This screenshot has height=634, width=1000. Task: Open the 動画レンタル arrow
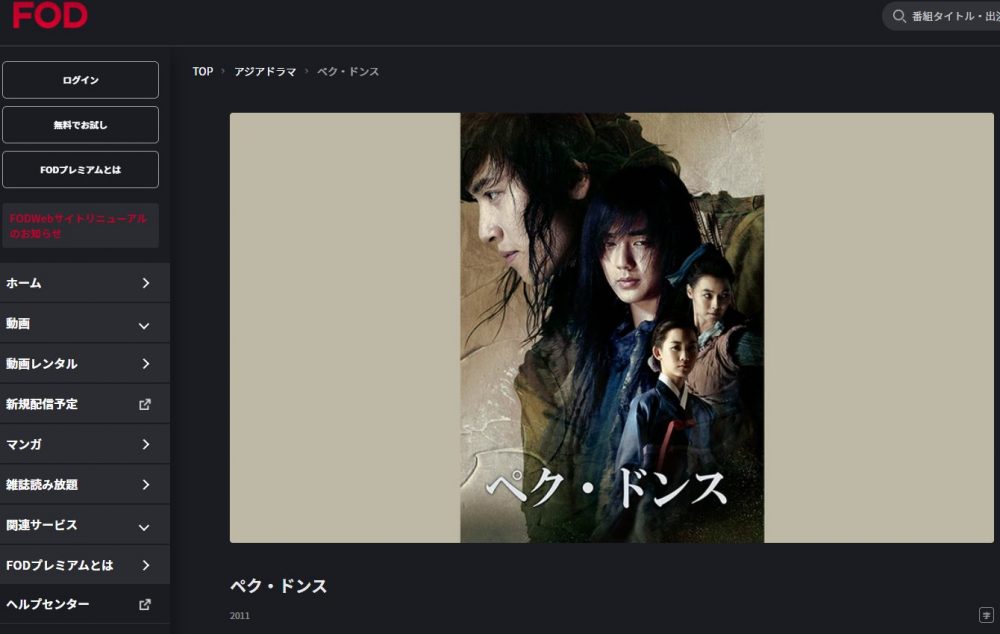click(x=145, y=364)
